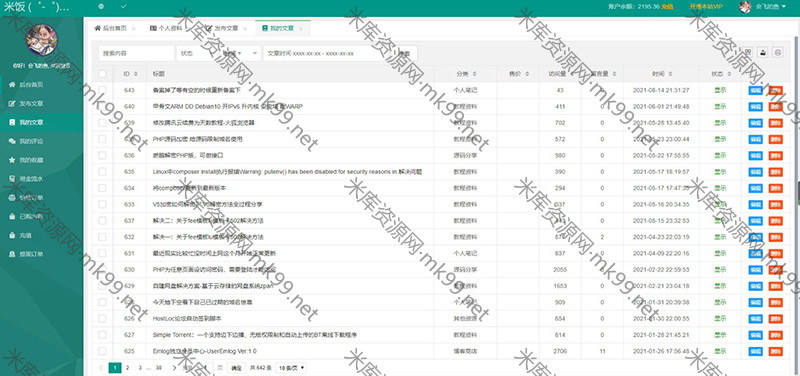The image size is (800, 376).
Task: Delete the article with ID 643
Action: click(x=776, y=90)
